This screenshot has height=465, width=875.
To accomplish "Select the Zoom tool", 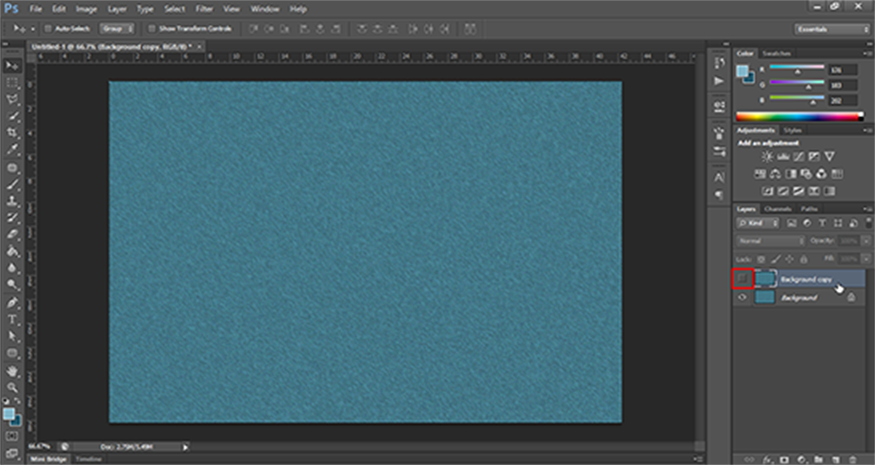I will pyautogui.click(x=13, y=387).
